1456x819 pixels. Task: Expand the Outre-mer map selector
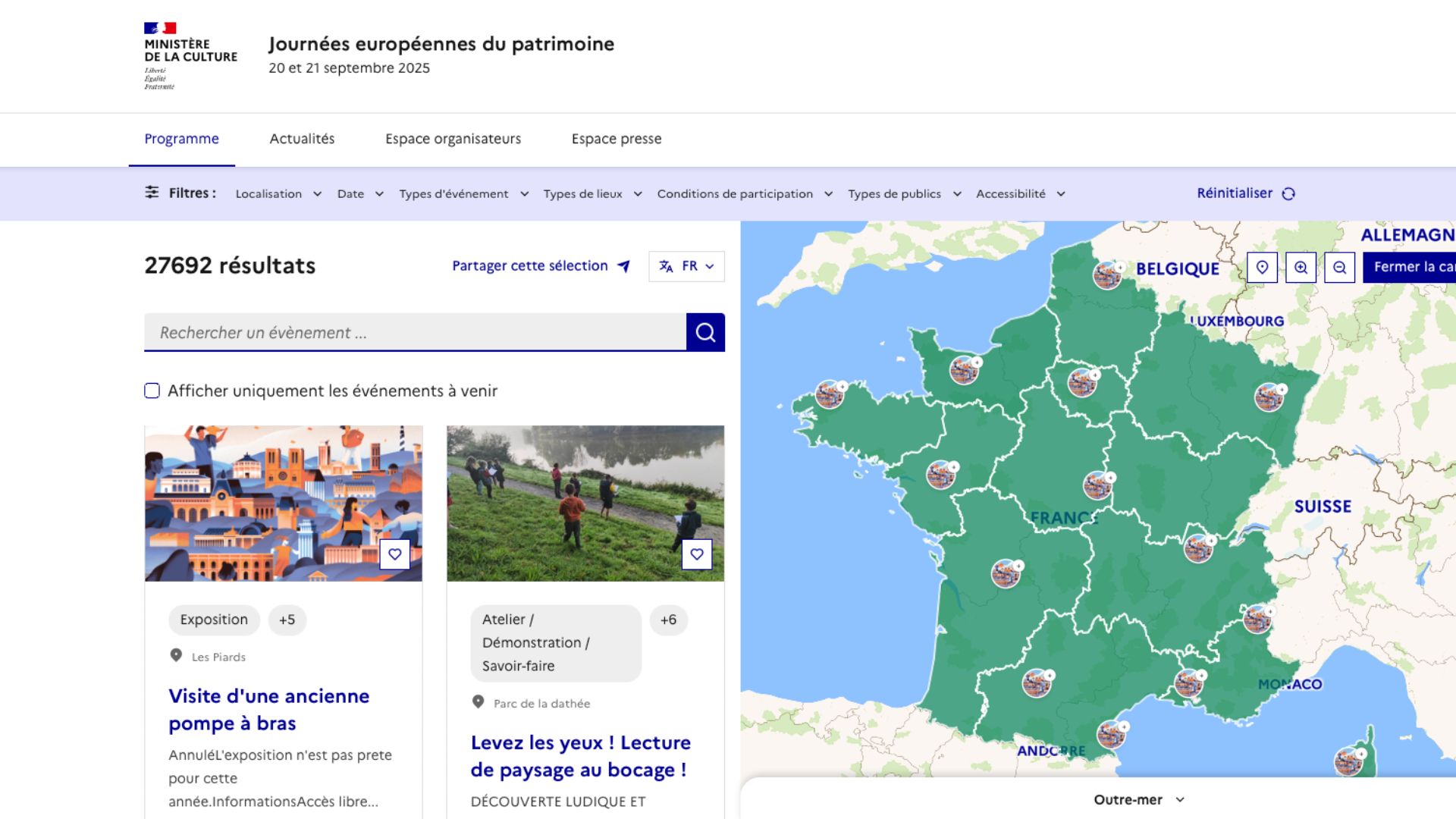[x=1139, y=799]
